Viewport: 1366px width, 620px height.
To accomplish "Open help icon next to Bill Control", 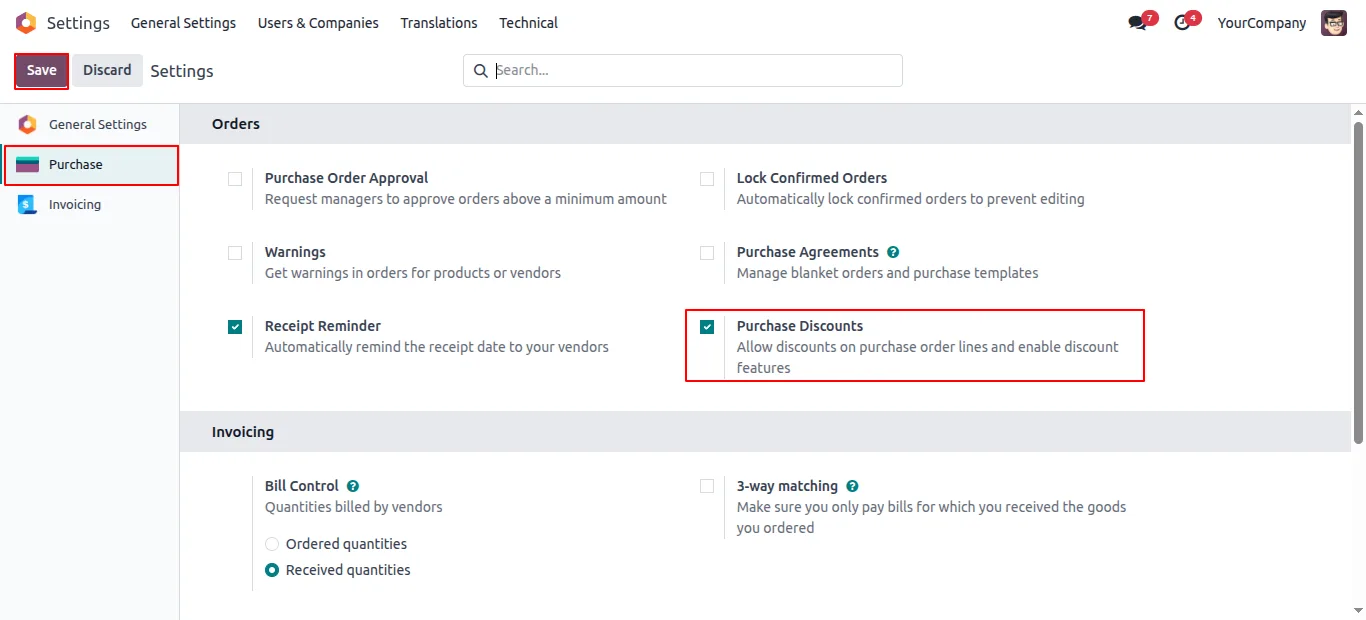I will tap(353, 486).
